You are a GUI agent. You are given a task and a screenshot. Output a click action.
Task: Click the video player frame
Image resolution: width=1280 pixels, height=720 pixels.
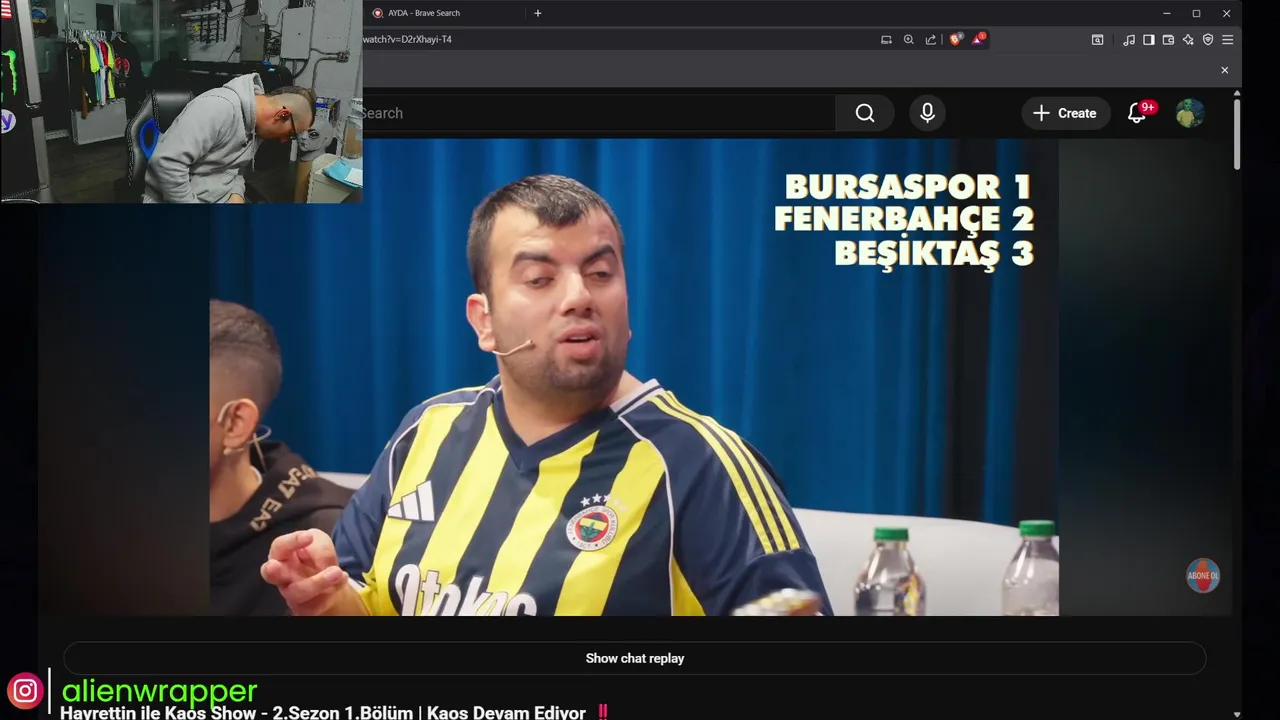click(634, 377)
